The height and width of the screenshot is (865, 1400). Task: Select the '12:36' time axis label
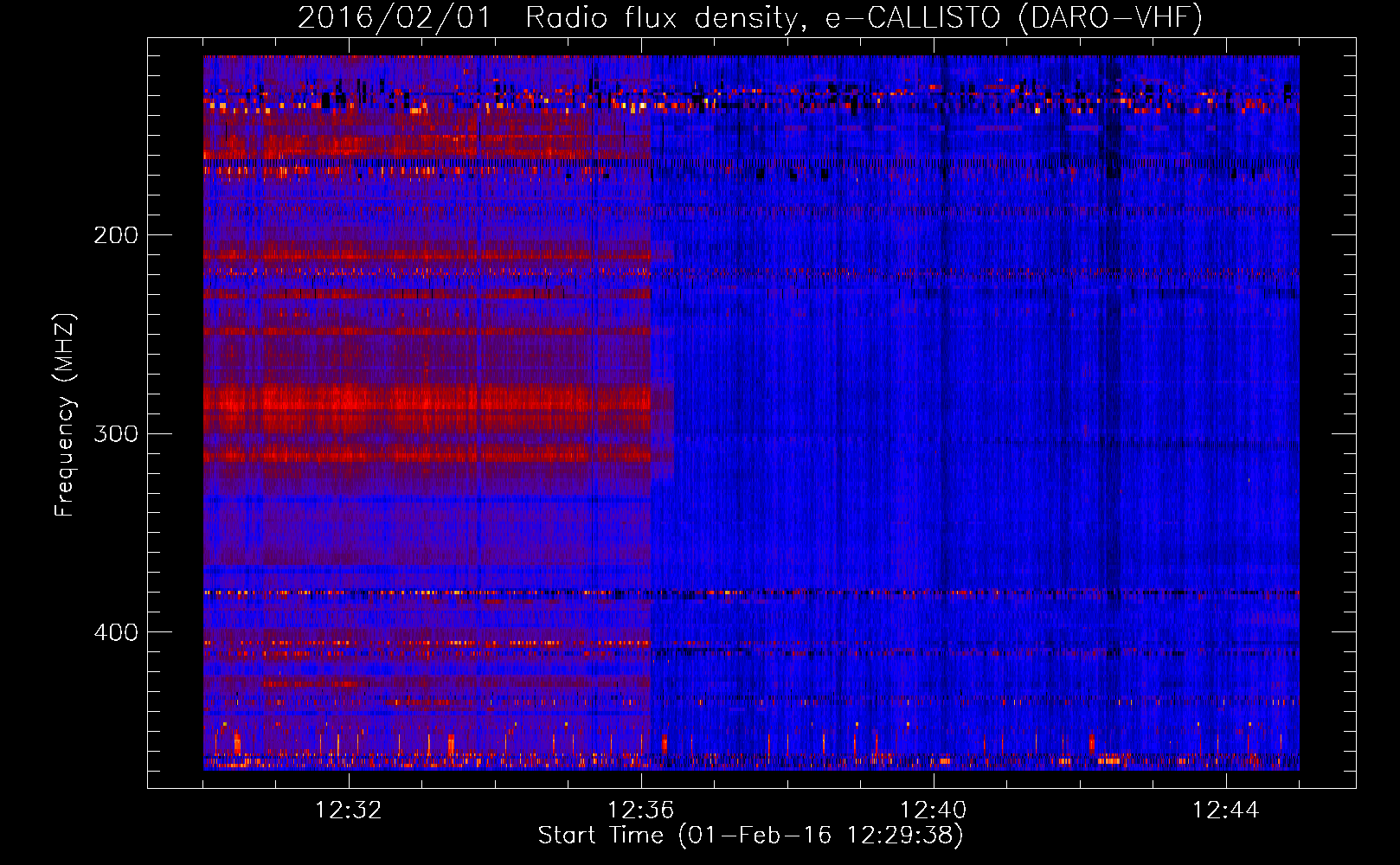pos(641,811)
